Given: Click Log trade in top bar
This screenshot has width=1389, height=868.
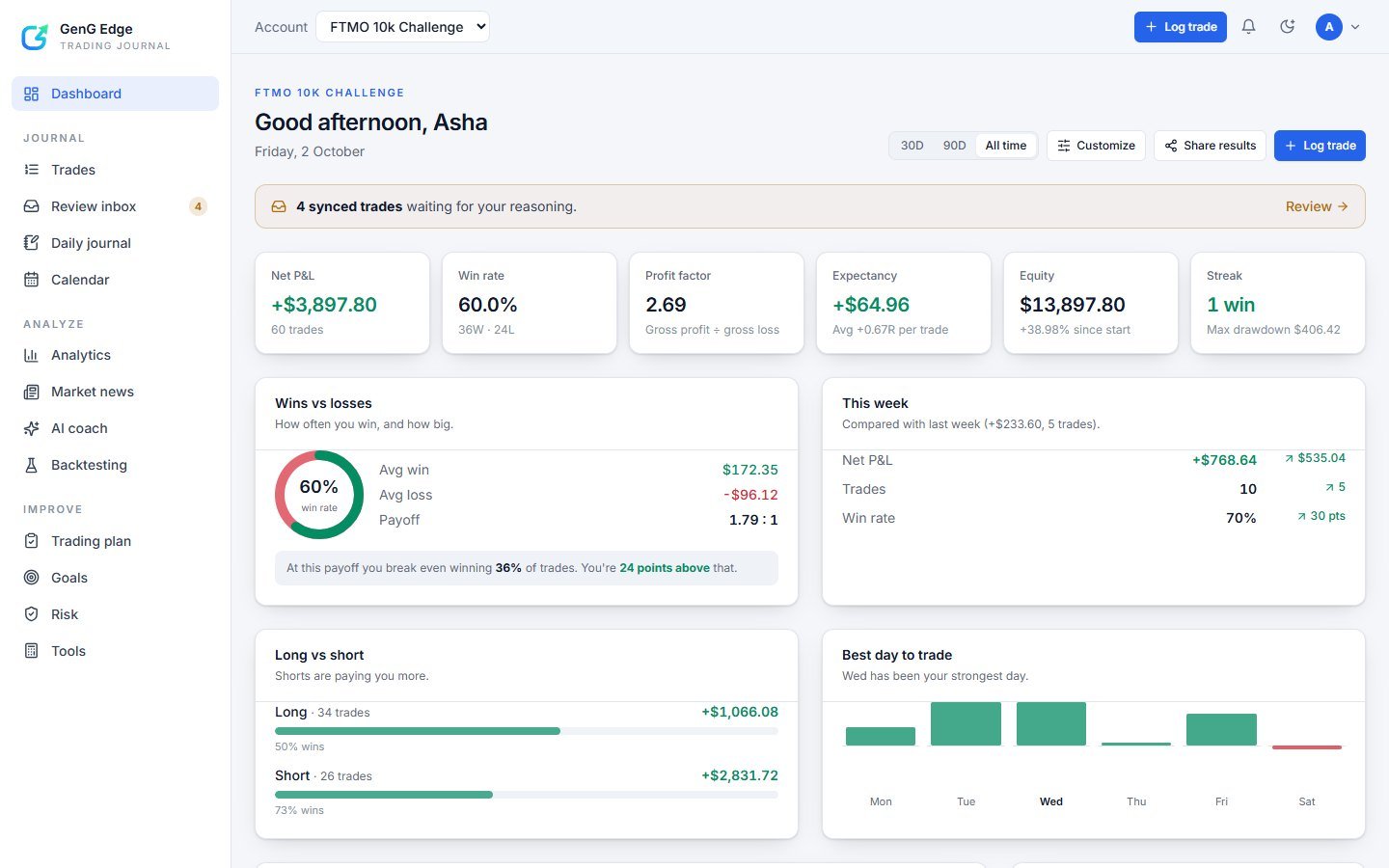Looking at the screenshot, I should (1181, 27).
